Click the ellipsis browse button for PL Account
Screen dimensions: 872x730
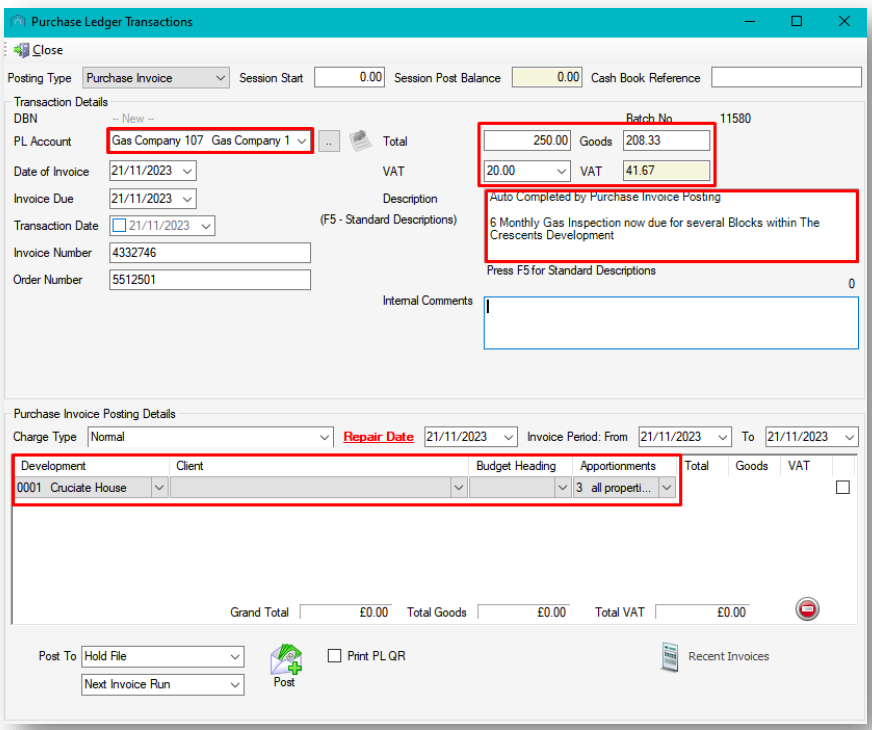330,142
